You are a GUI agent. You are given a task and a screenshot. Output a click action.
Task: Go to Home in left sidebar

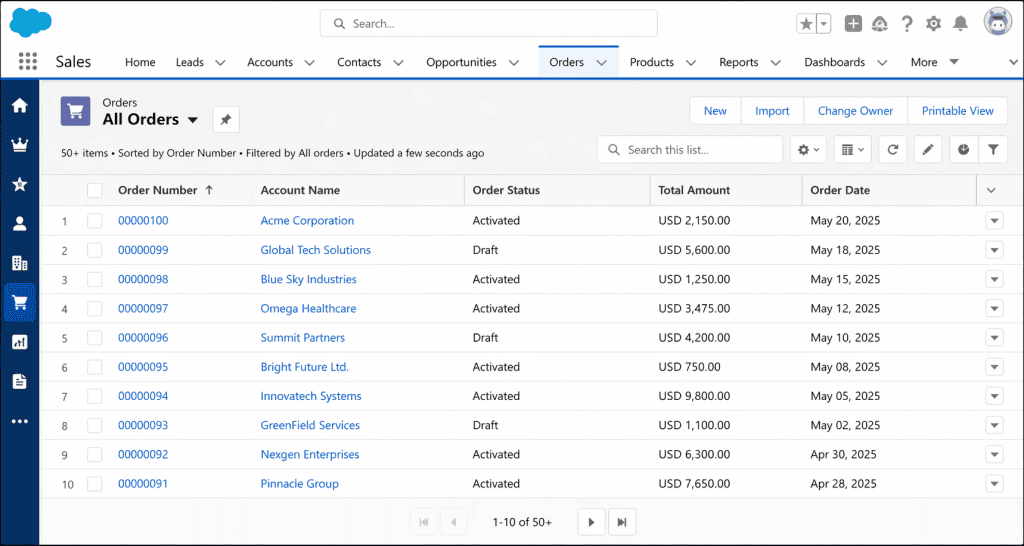click(x=20, y=105)
